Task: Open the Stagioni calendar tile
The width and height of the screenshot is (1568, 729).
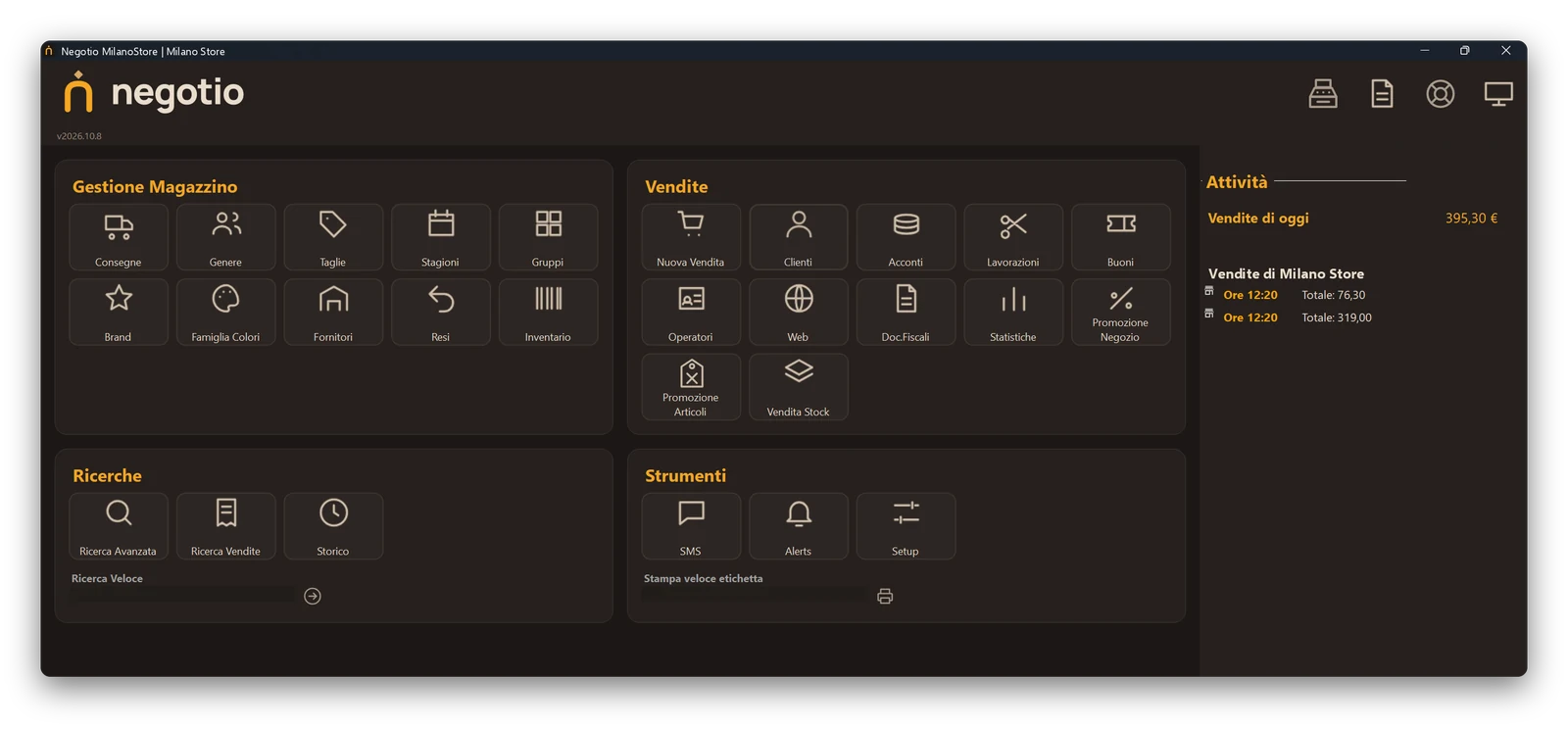Action: [441, 237]
